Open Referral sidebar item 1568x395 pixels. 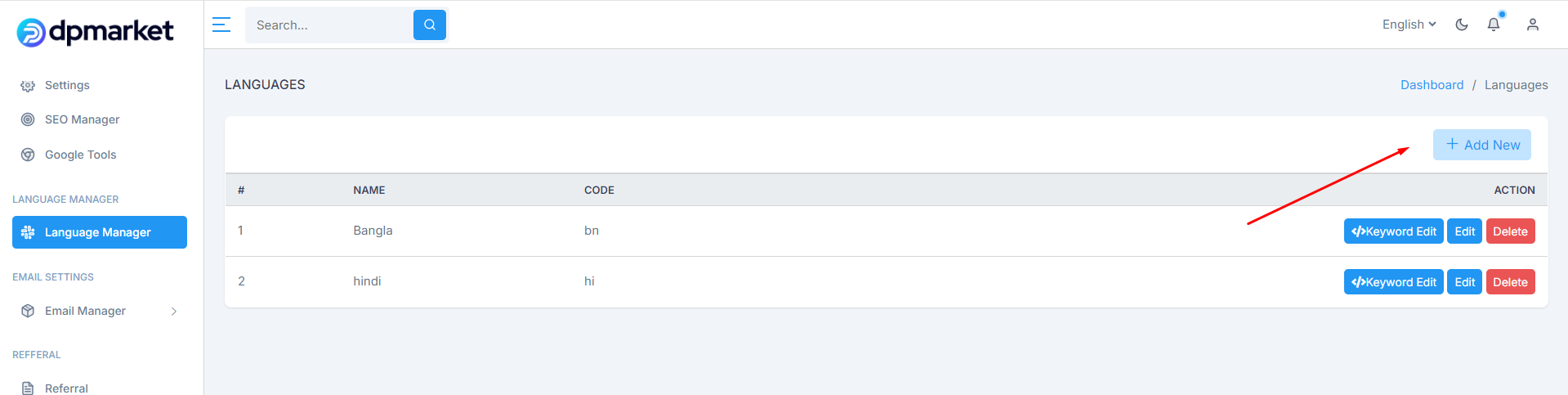(x=66, y=388)
